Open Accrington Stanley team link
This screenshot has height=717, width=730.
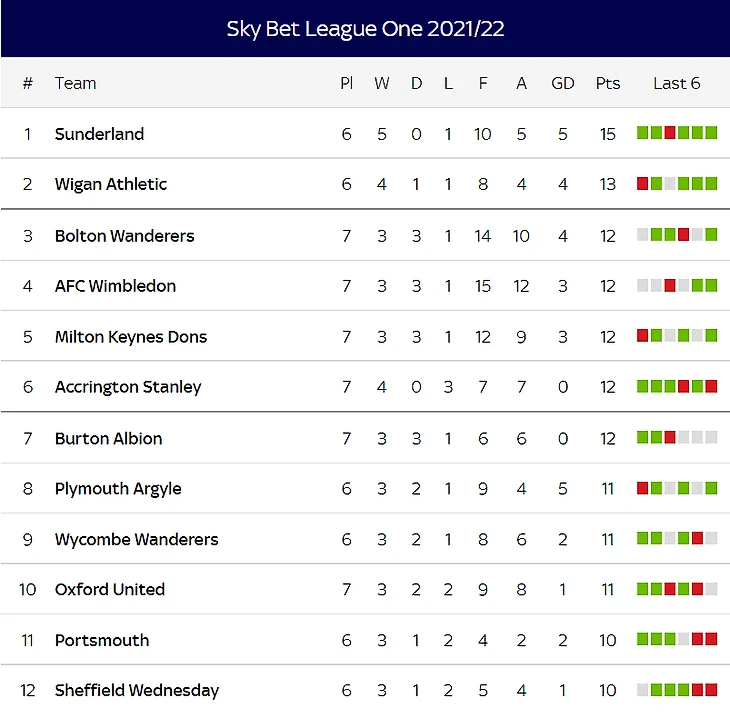[128, 387]
